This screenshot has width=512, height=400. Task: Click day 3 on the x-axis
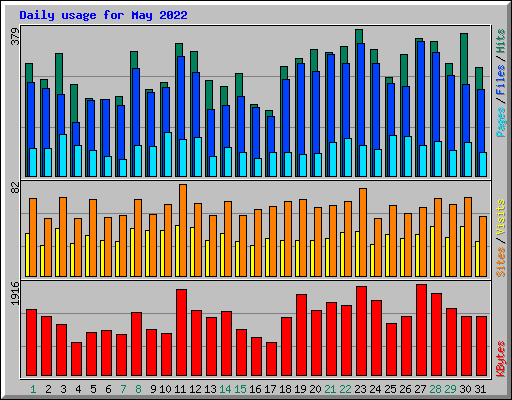tap(63, 389)
